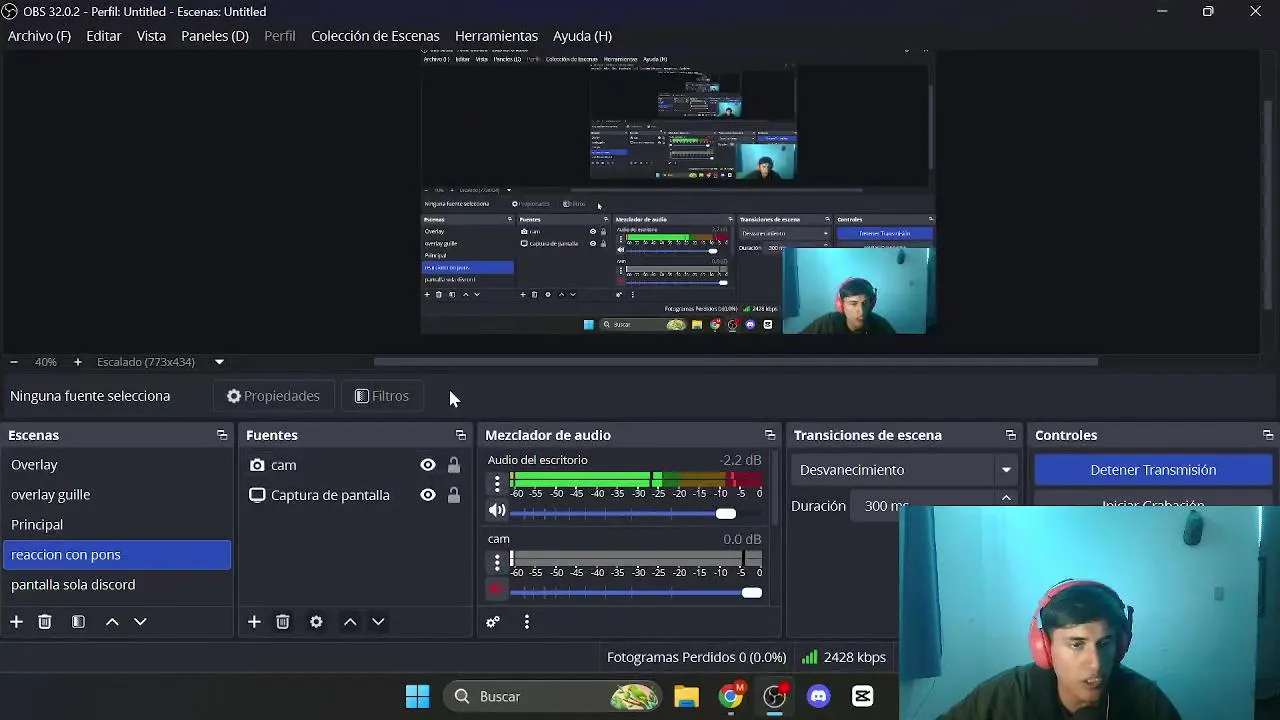Click the Filtros button
This screenshot has width=1280, height=720.
(x=382, y=396)
